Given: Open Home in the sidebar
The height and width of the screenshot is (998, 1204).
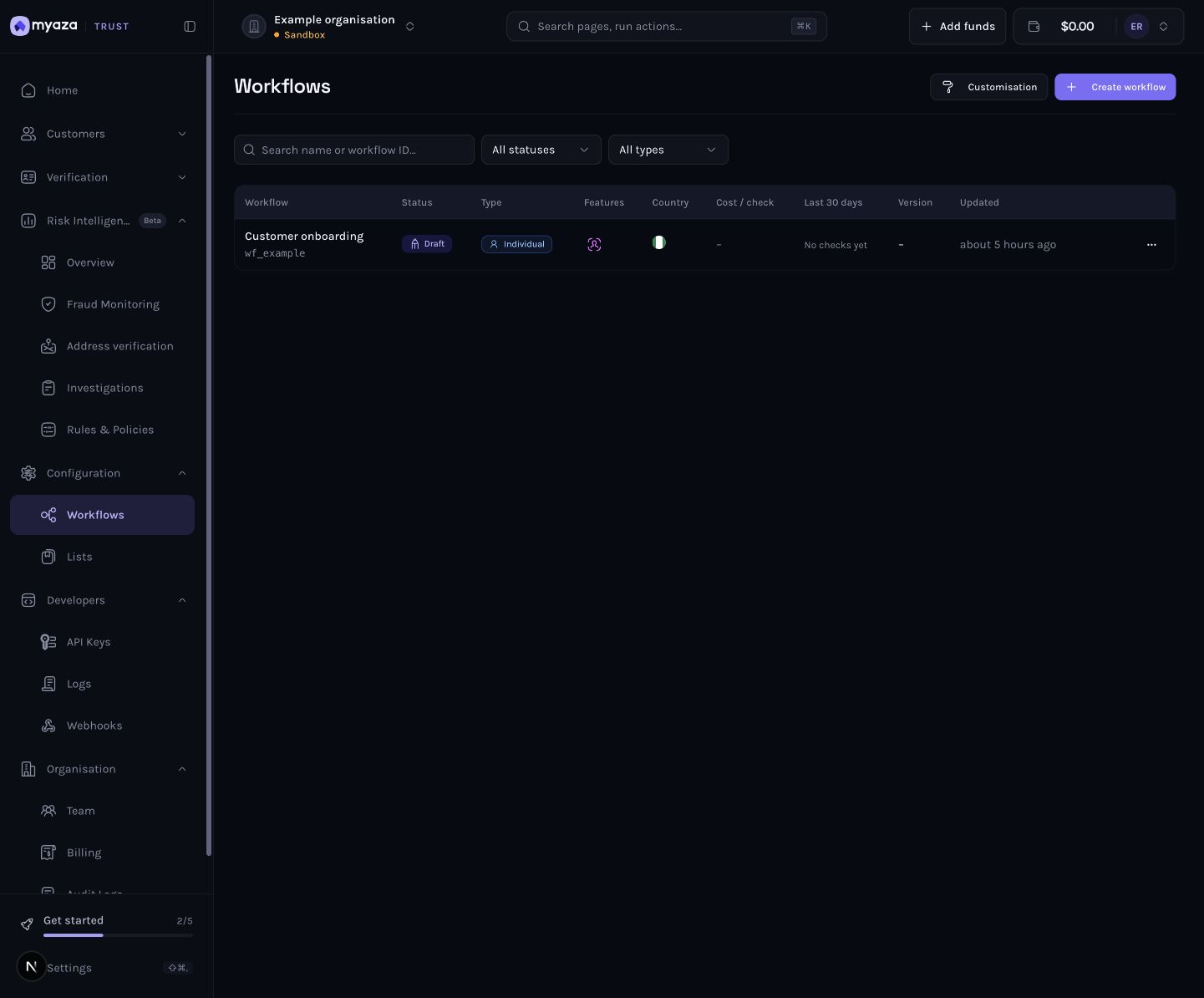Looking at the screenshot, I should coord(102,90).
